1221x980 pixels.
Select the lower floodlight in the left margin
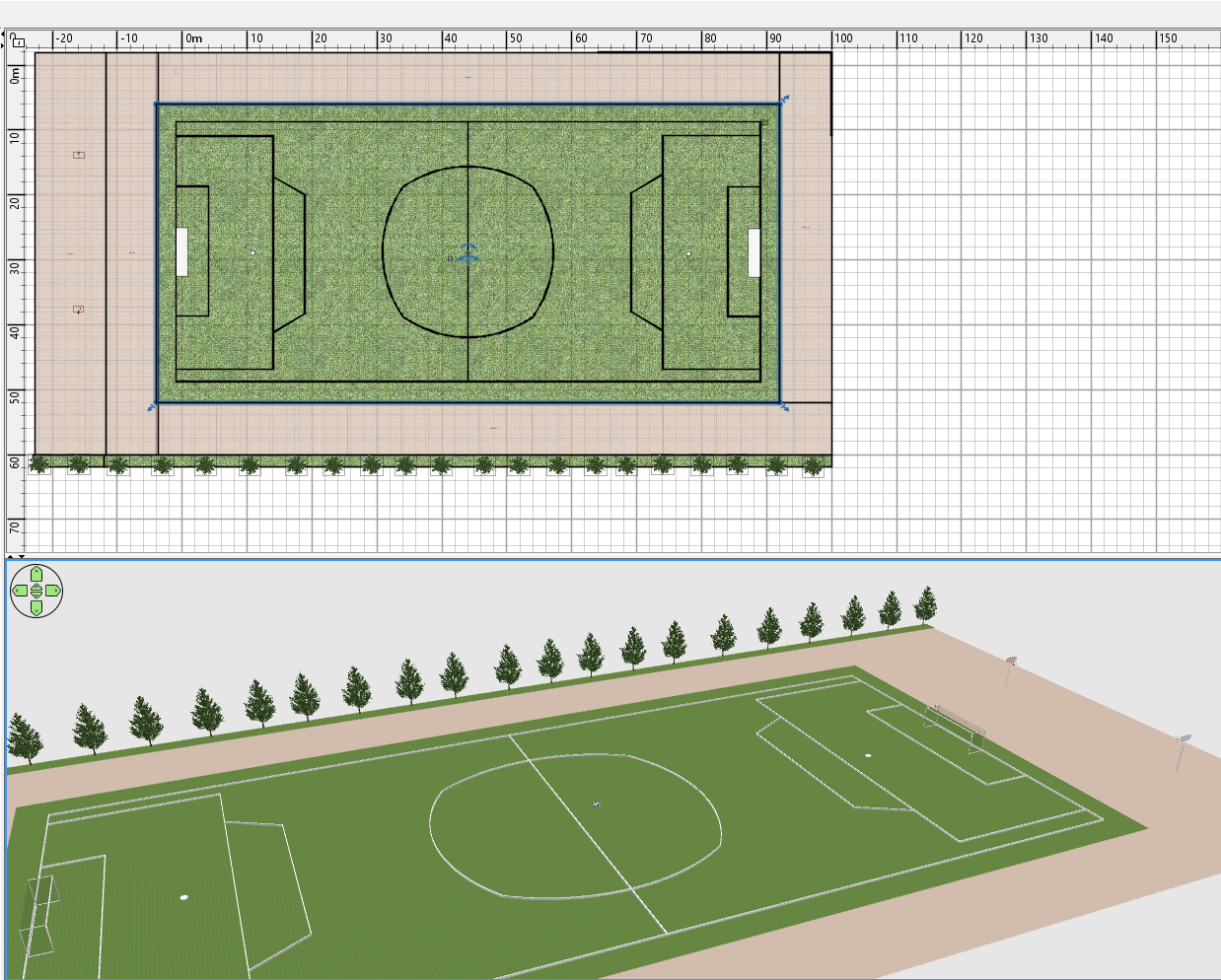(x=79, y=310)
